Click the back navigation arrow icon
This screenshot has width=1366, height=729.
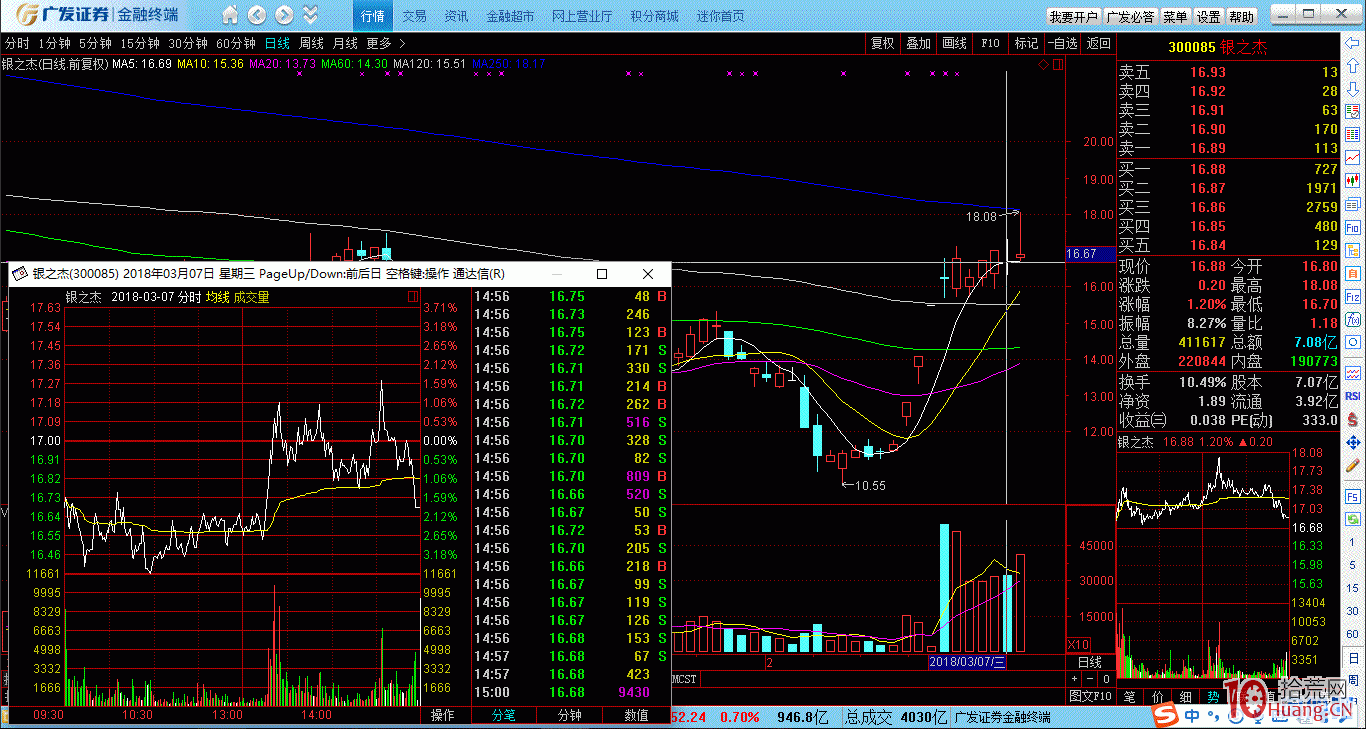pos(257,15)
